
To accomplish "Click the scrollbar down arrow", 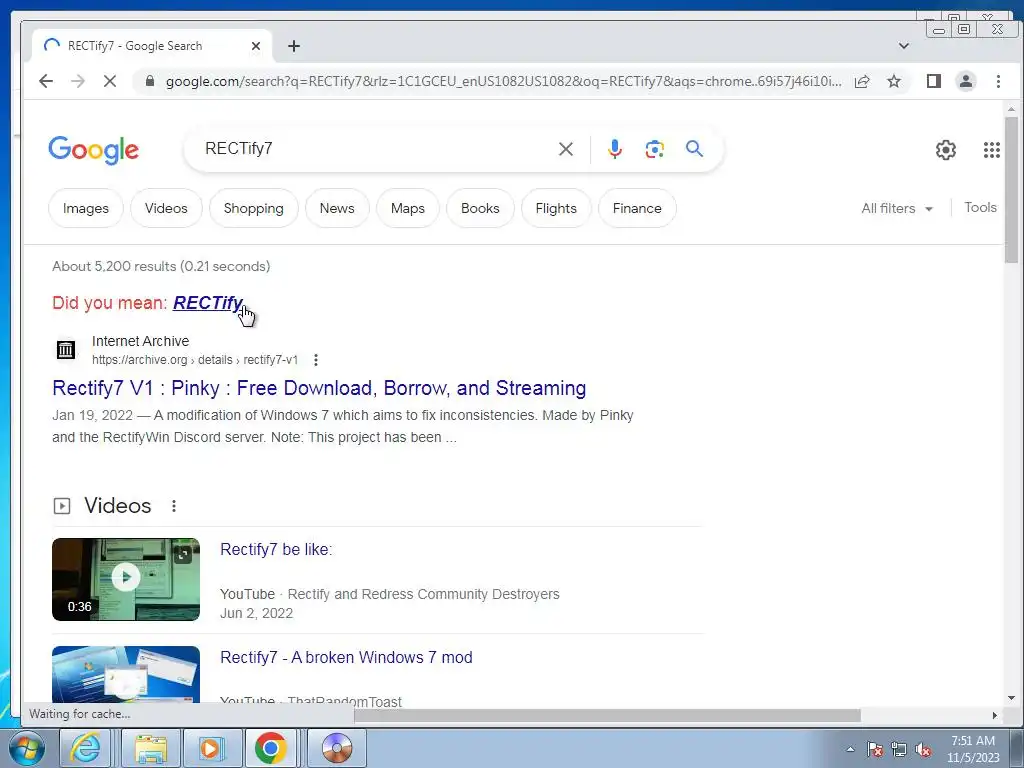I will point(1011,698).
